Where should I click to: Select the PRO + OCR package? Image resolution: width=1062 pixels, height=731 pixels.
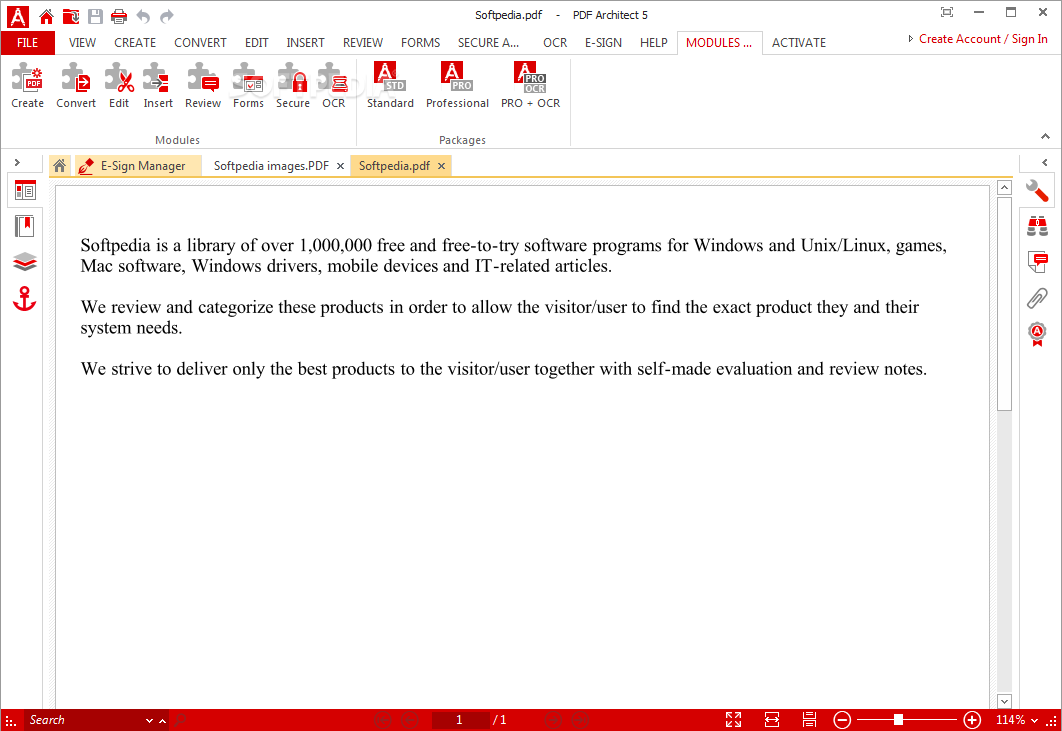point(530,85)
